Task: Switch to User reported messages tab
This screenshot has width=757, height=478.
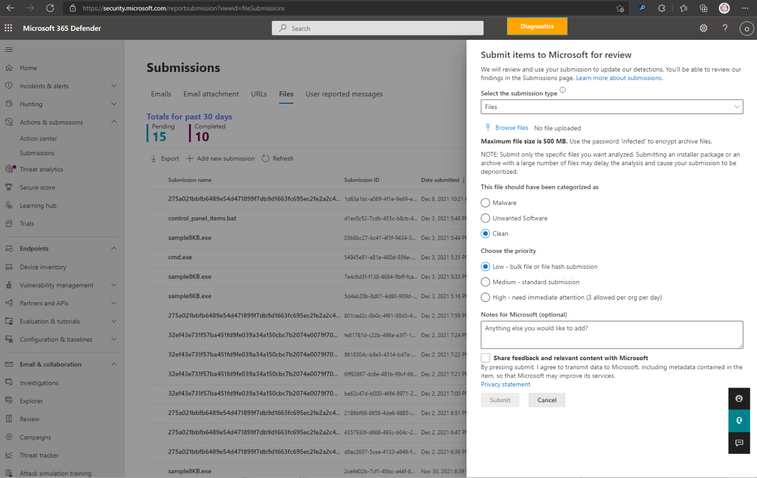Action: point(344,94)
